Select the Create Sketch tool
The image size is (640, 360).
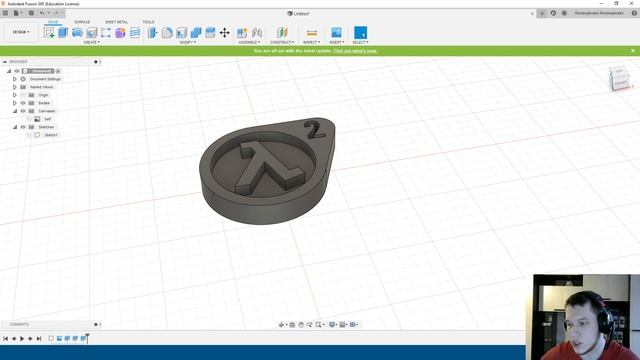(49, 33)
